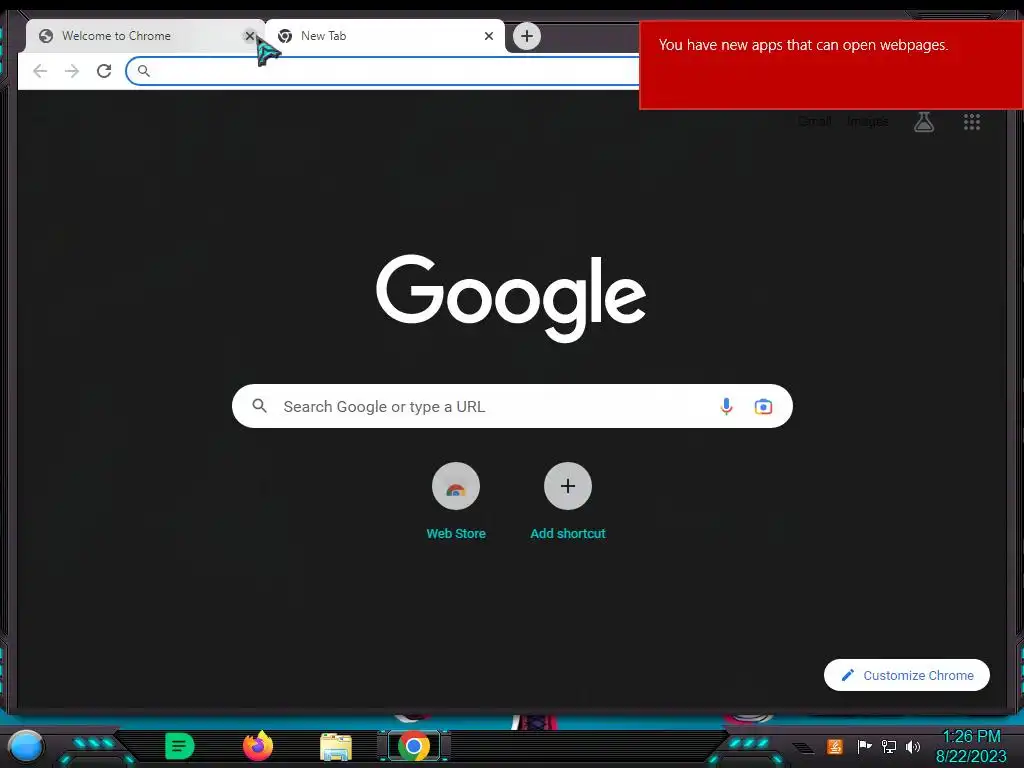Screen dimensions: 1024x768
Task: Go back with the back arrow
Action: pyautogui.click(x=40, y=71)
